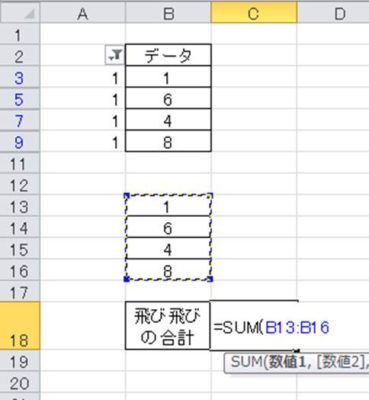Click SUM in the function tooltip

[x=246, y=362]
